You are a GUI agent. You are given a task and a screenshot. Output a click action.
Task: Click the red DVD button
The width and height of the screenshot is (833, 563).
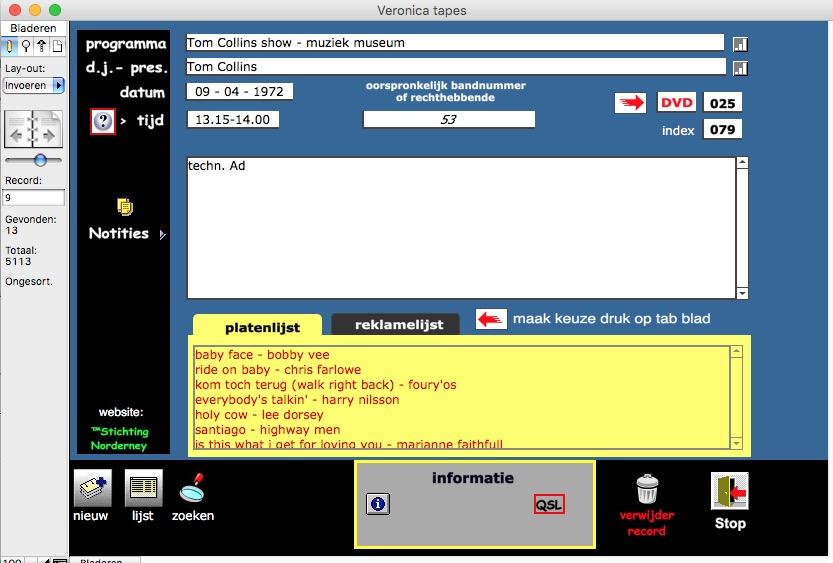click(x=677, y=103)
